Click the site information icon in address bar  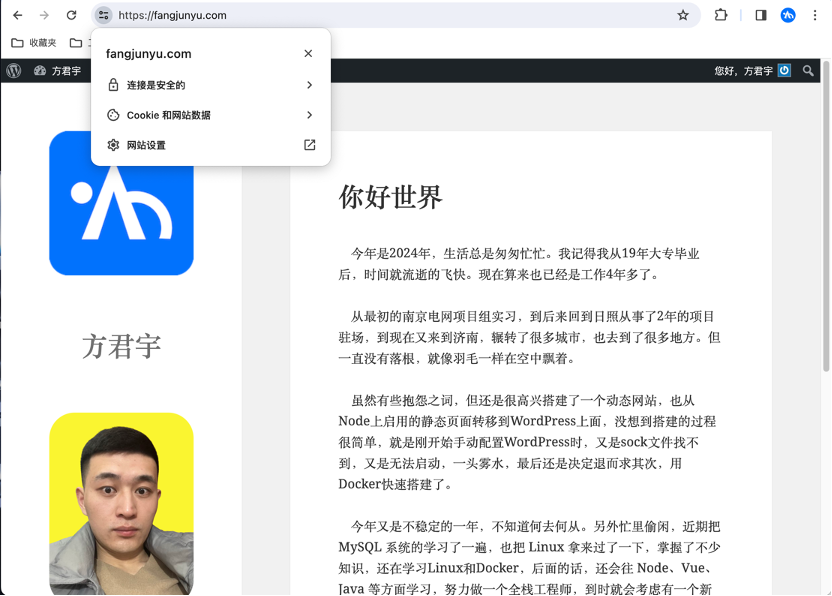pos(104,15)
